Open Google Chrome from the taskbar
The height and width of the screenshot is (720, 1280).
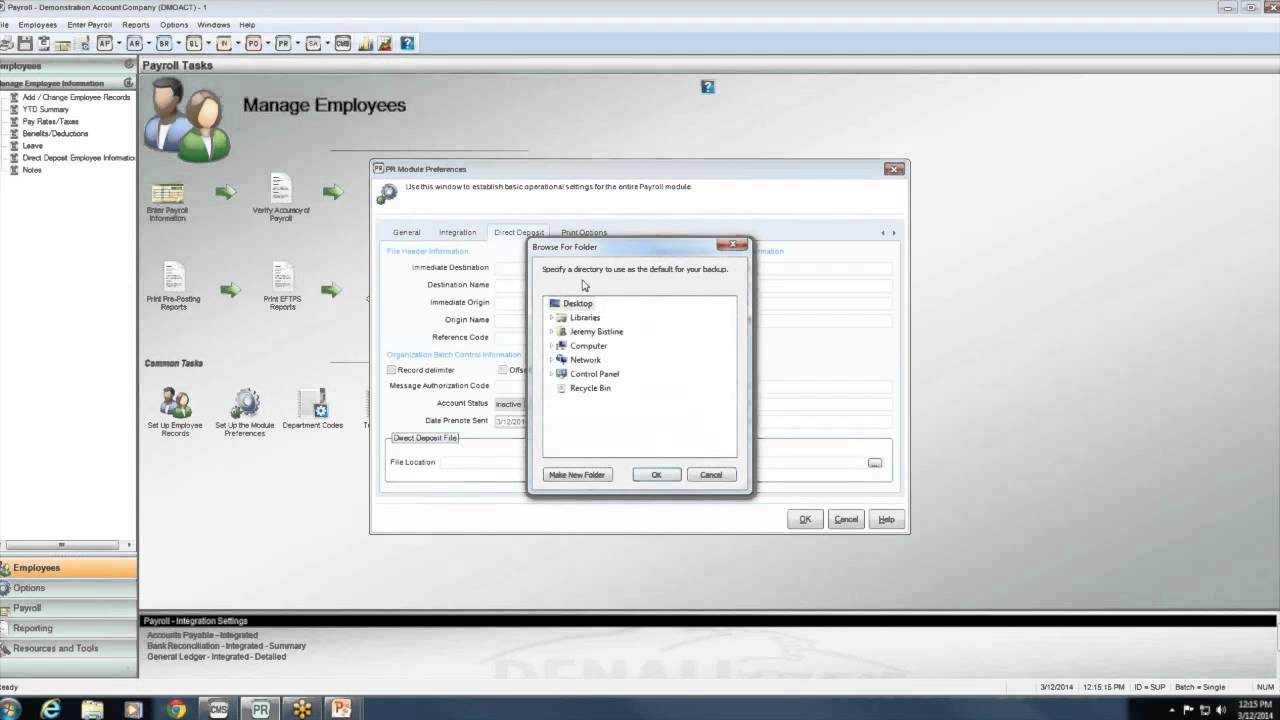coord(176,709)
